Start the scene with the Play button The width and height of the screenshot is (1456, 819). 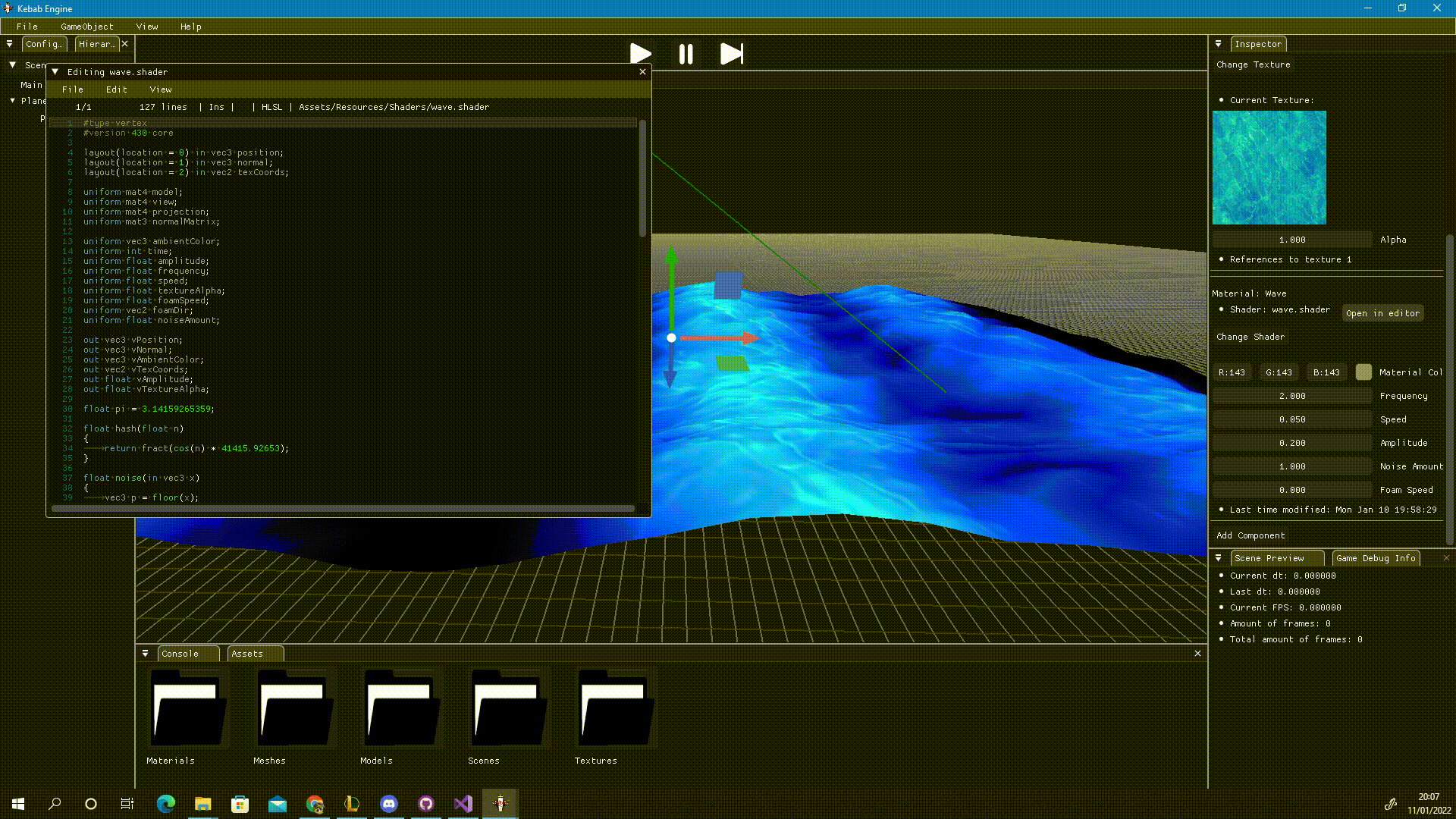tap(641, 54)
